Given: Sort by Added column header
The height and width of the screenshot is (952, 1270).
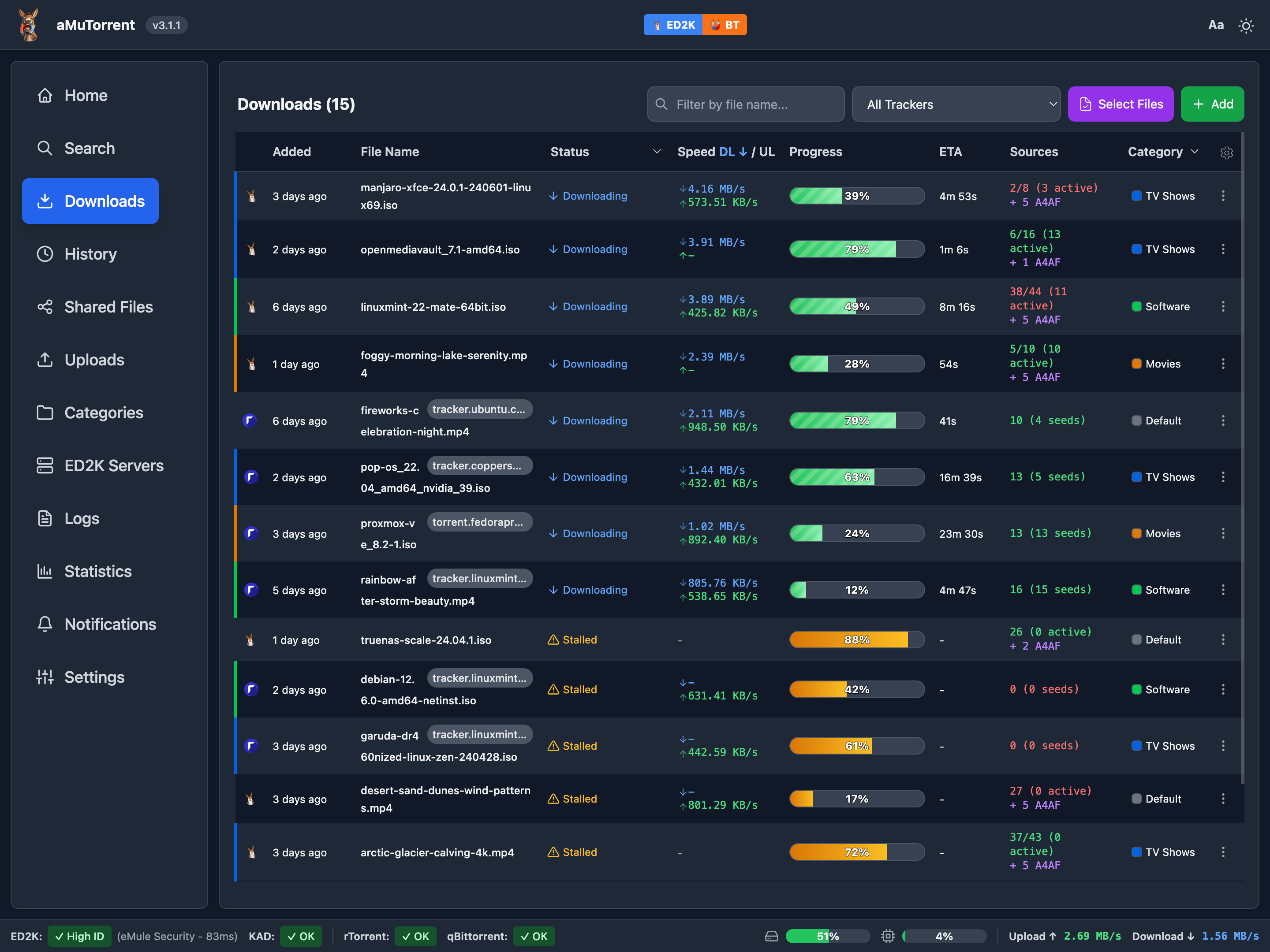Looking at the screenshot, I should 291,152.
